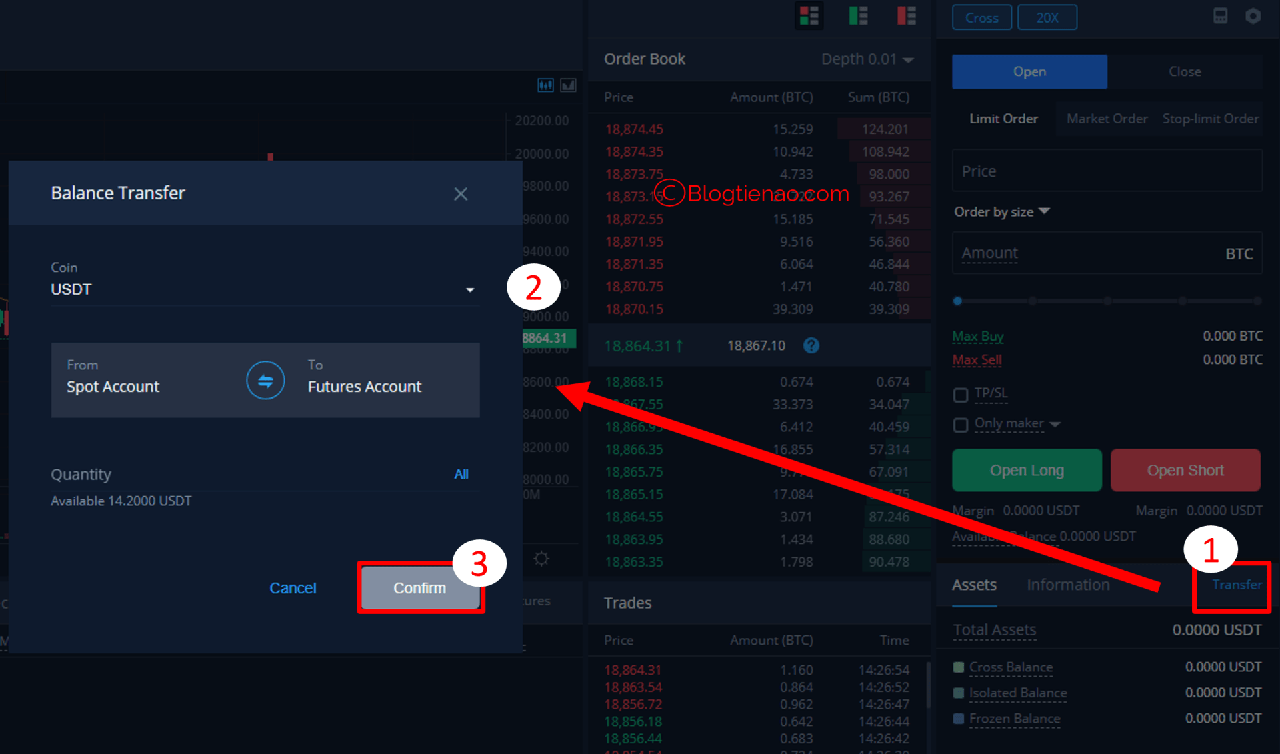Click the Total Assets label
The height and width of the screenshot is (754, 1280).
(x=994, y=630)
